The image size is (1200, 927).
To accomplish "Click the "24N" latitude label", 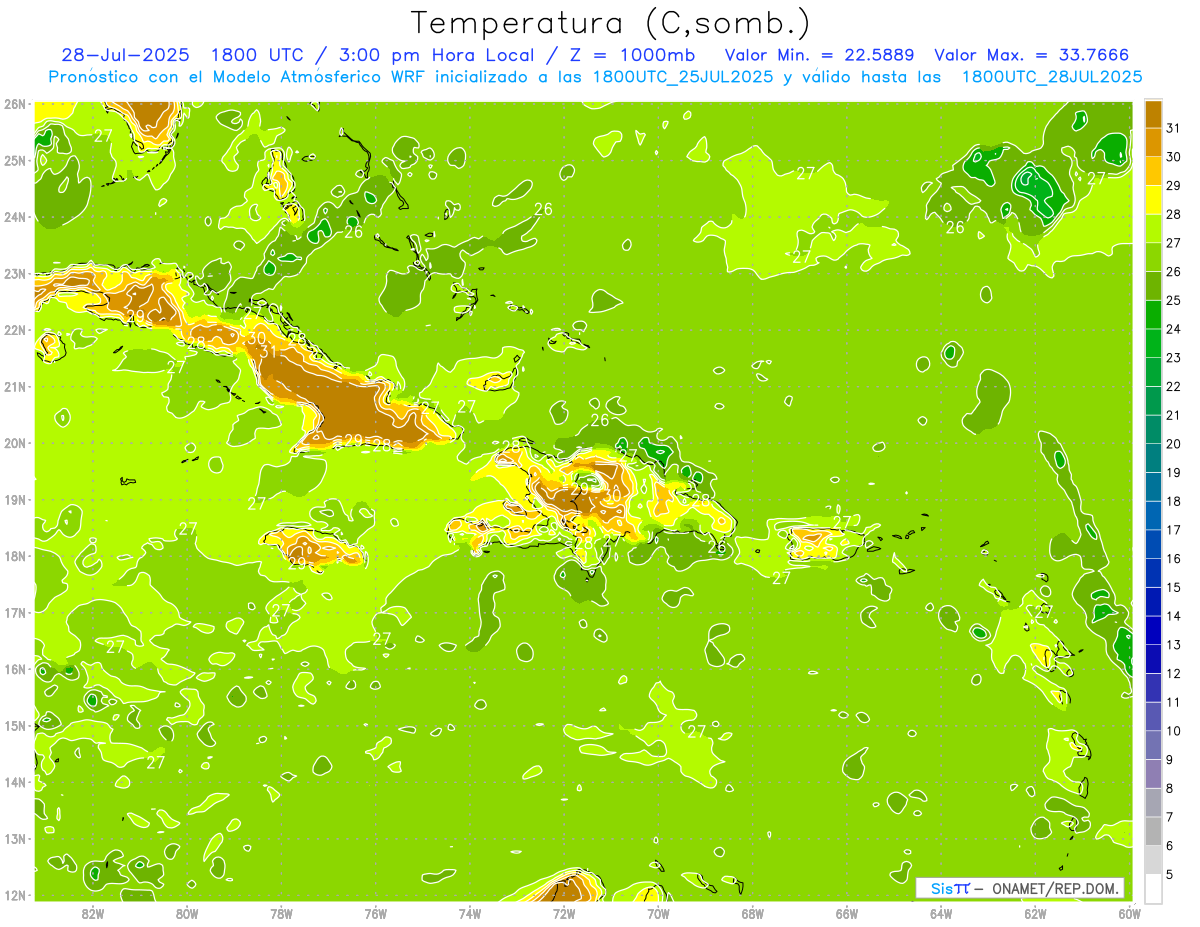I will (x=15, y=217).
